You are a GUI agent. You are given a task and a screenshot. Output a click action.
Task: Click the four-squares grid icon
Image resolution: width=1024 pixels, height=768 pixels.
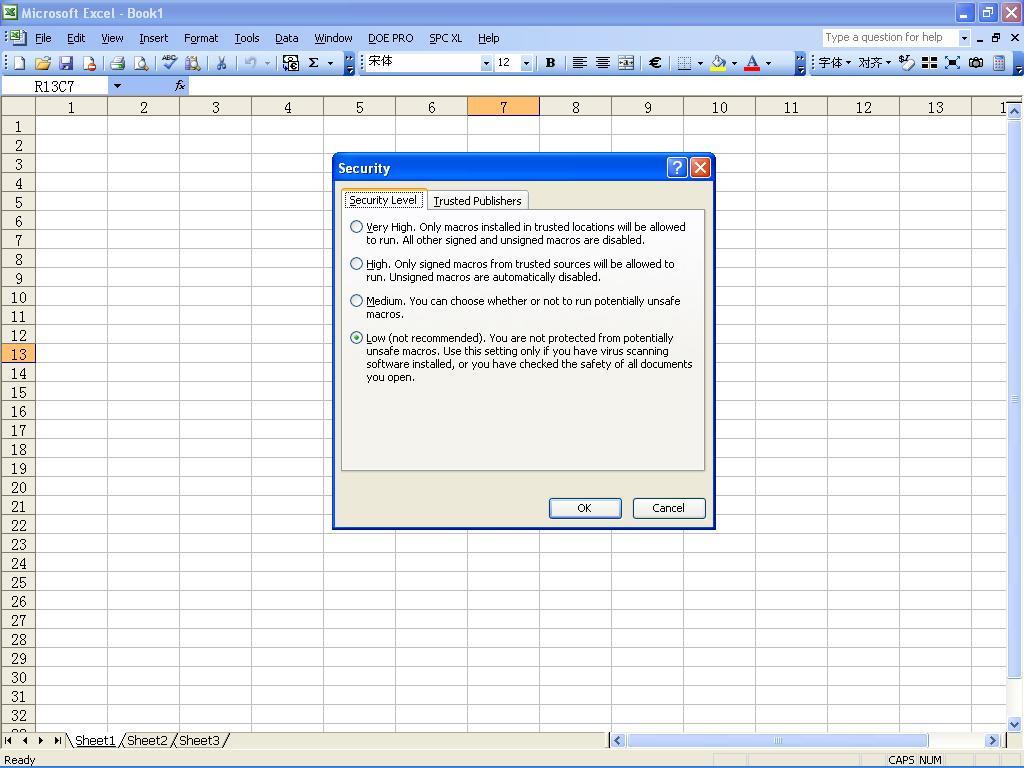(x=929, y=63)
